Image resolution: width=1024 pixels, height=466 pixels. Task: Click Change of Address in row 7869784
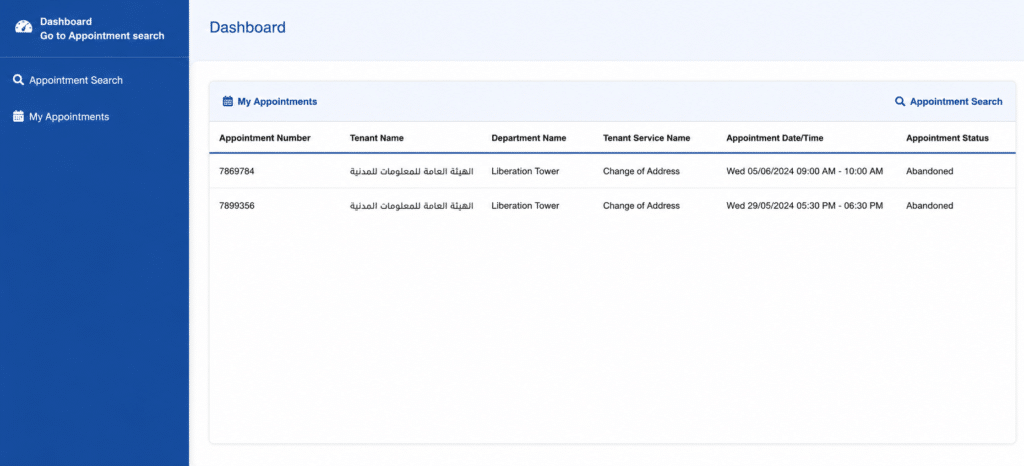click(x=641, y=171)
